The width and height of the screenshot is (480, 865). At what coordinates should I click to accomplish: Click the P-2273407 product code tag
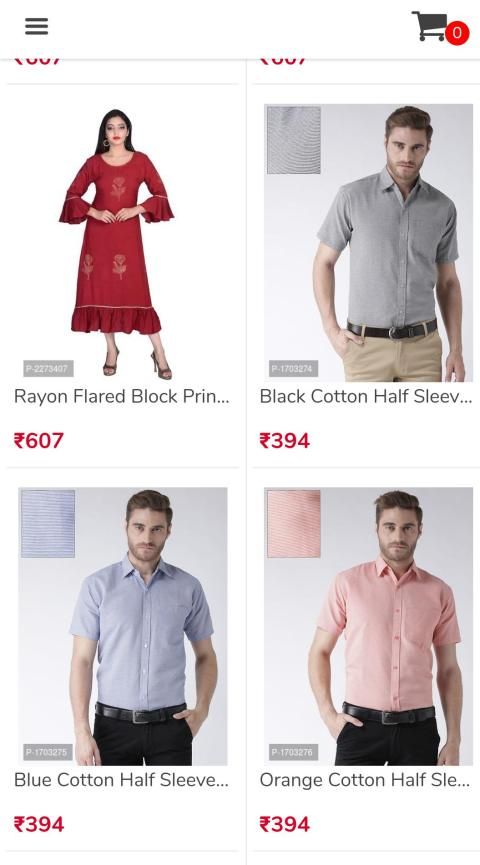[x=48, y=369]
